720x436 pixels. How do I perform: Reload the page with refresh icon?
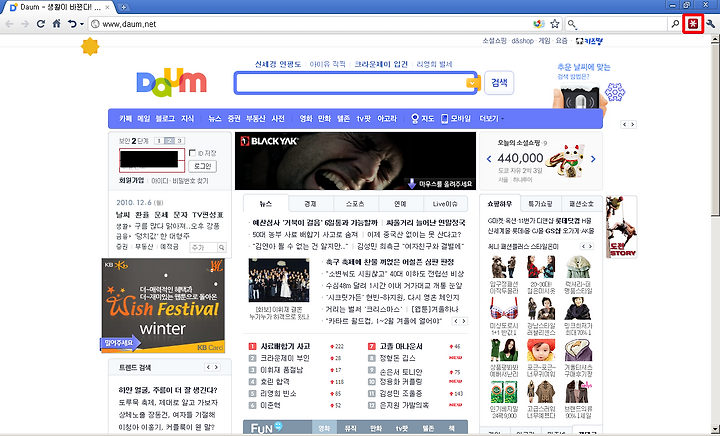pyautogui.click(x=40, y=24)
